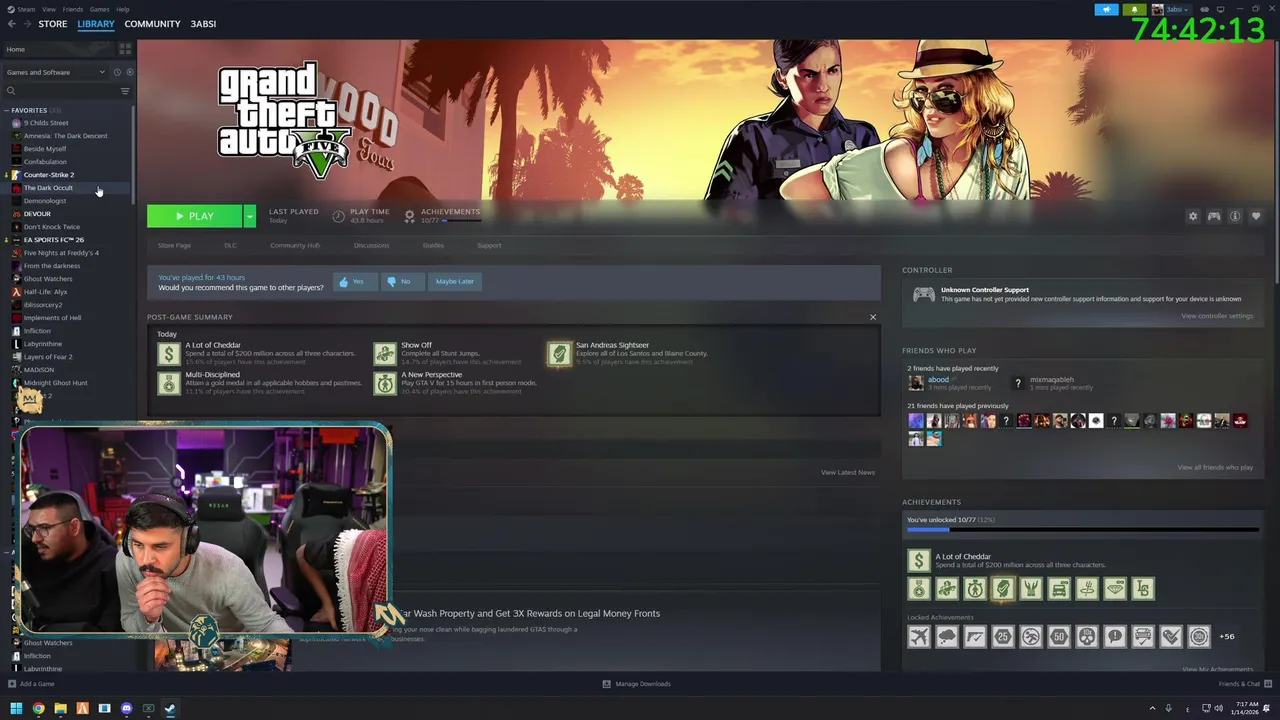Click the unlocked LS achievement icon

1143,589
